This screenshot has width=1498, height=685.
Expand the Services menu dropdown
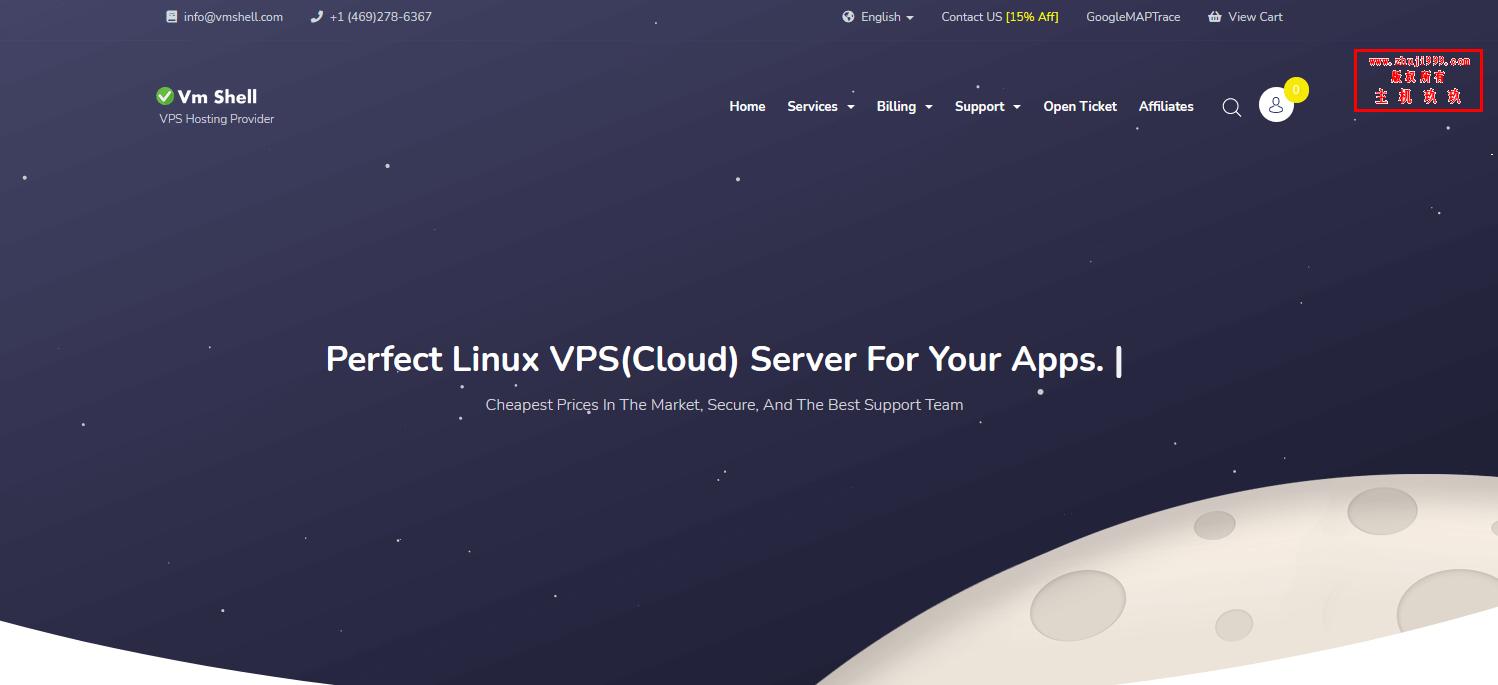point(820,106)
